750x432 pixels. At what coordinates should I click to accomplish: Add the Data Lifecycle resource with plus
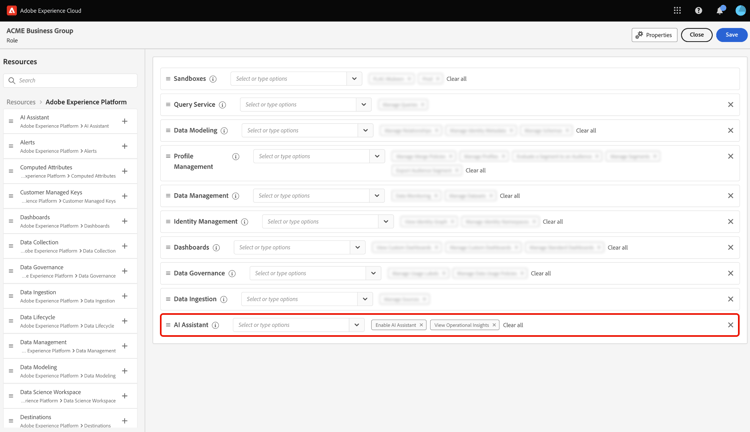[x=124, y=321]
